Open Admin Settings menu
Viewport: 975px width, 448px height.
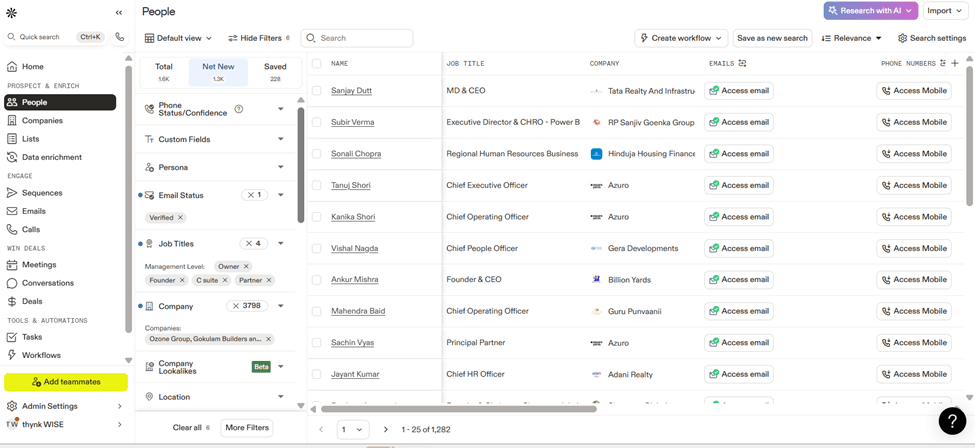(x=65, y=406)
